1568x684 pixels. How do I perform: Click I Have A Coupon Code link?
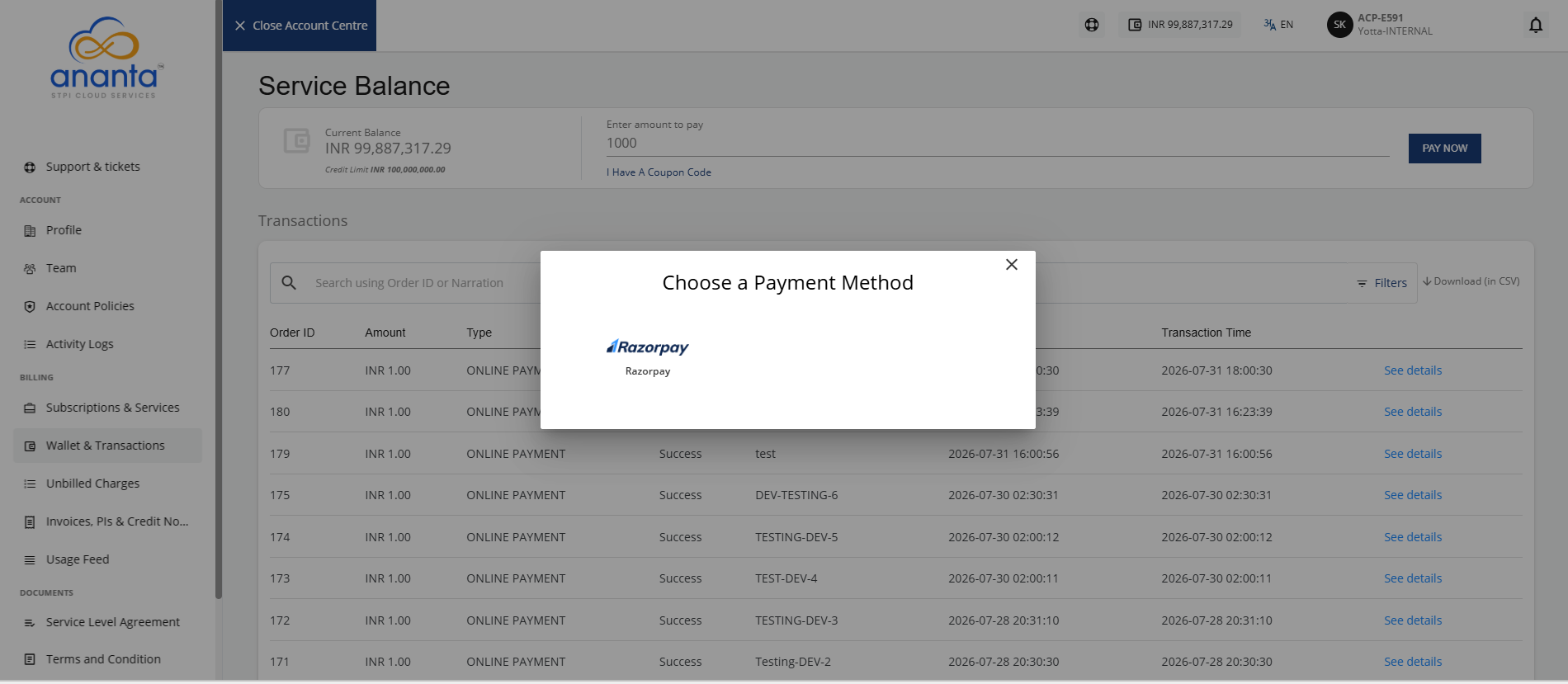(x=659, y=172)
